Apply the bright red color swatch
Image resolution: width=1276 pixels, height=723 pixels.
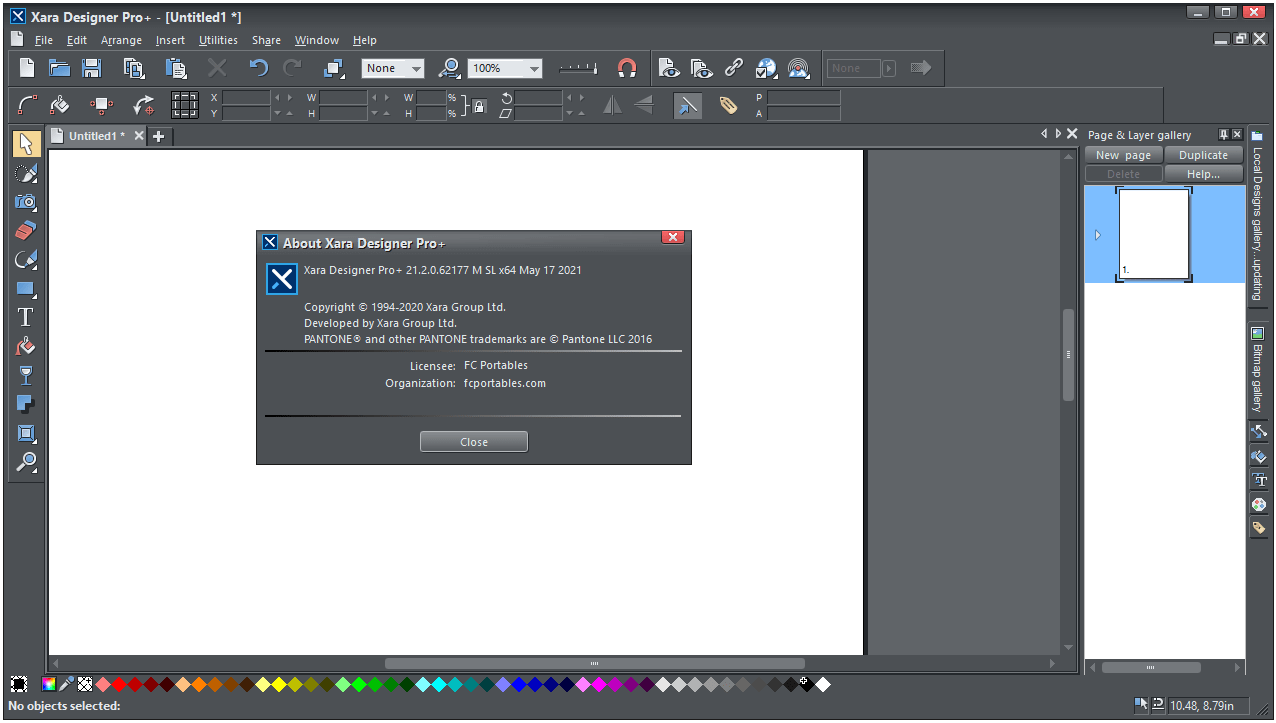[119, 685]
